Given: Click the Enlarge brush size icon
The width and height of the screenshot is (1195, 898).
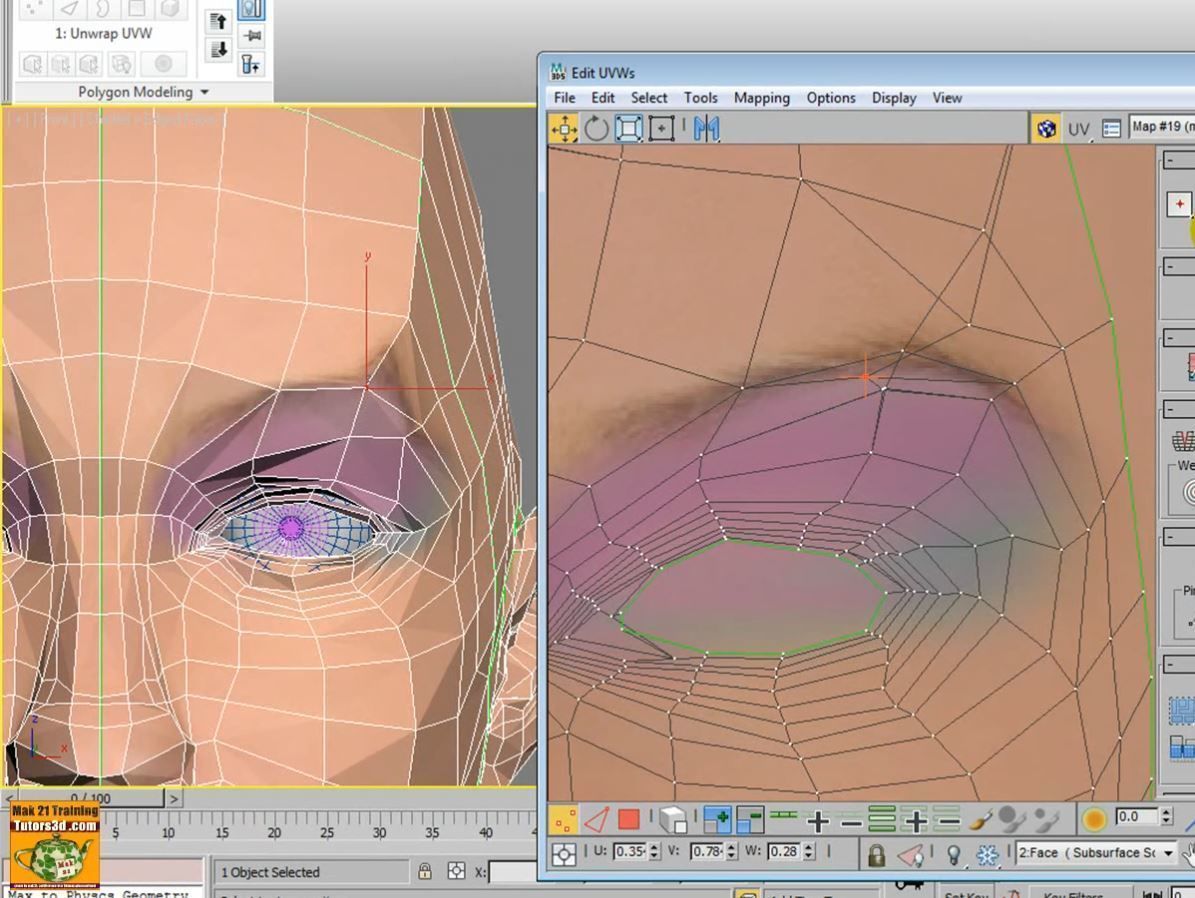Looking at the screenshot, I should (1012, 819).
